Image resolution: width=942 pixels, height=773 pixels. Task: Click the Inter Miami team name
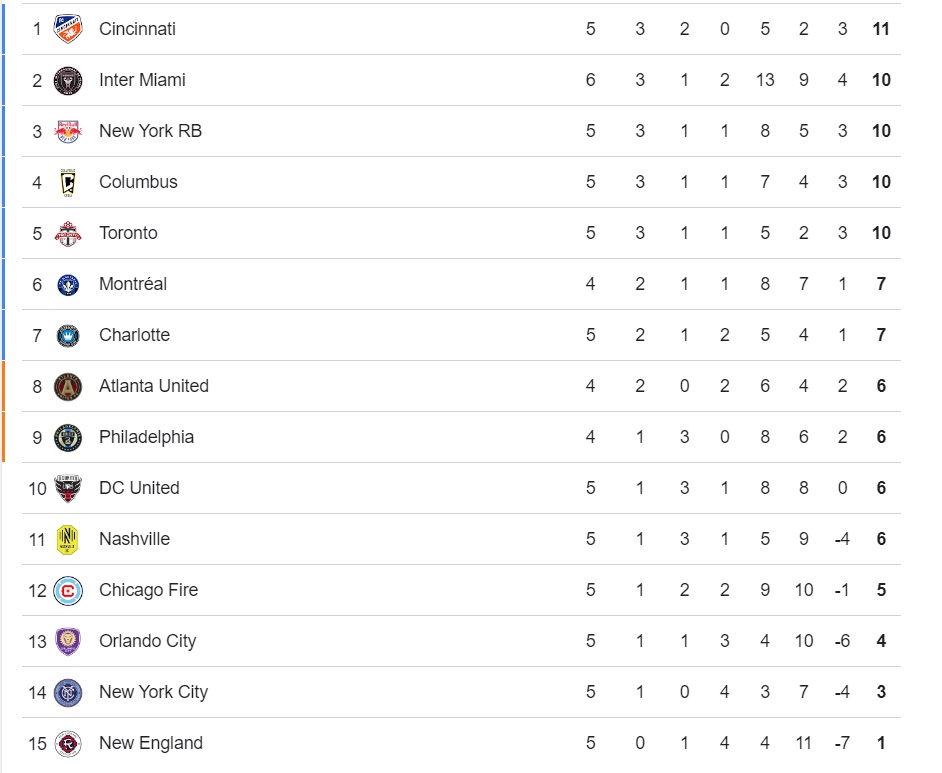(x=142, y=80)
